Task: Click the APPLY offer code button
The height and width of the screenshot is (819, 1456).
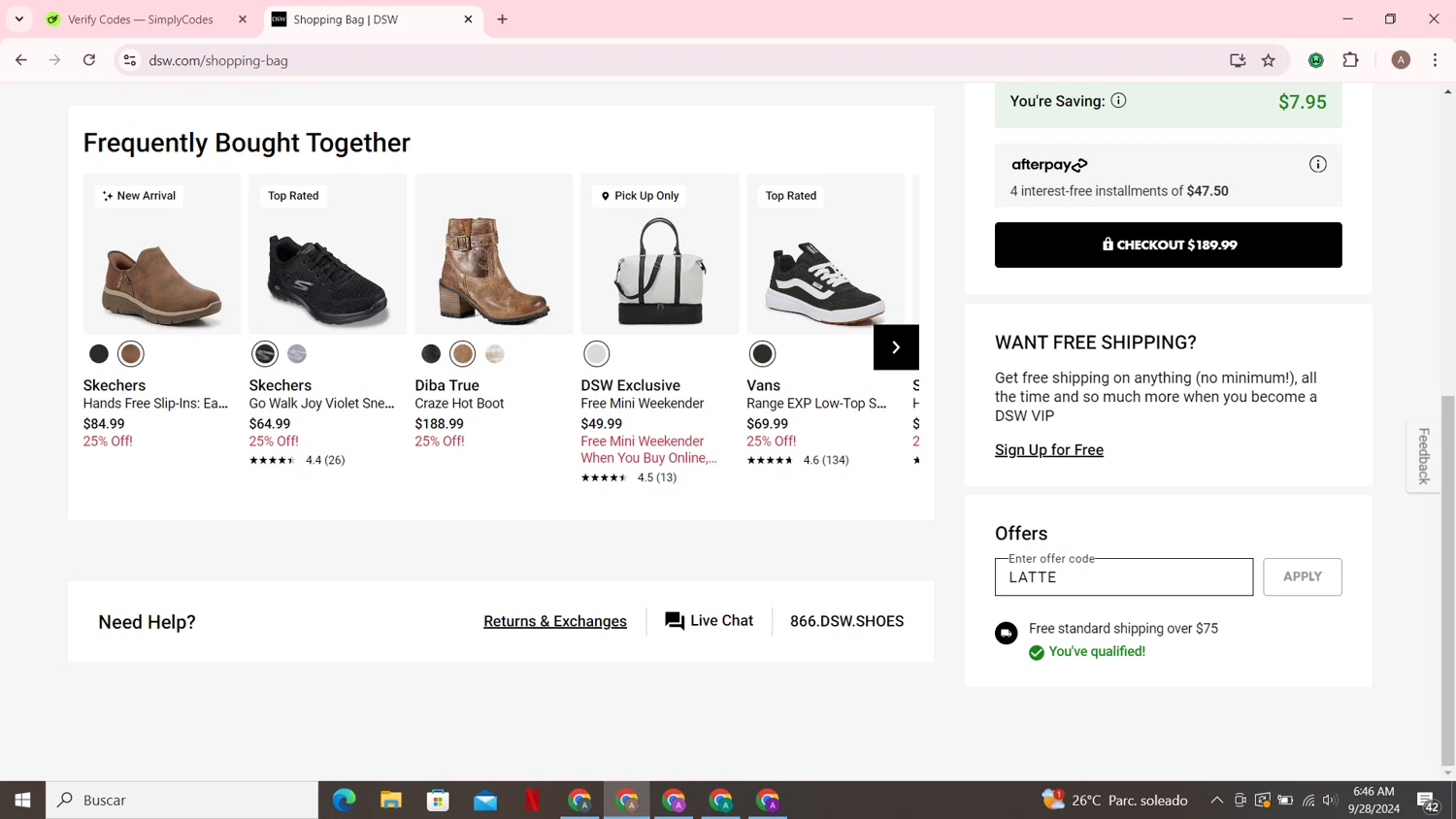Action: pos(1302,576)
